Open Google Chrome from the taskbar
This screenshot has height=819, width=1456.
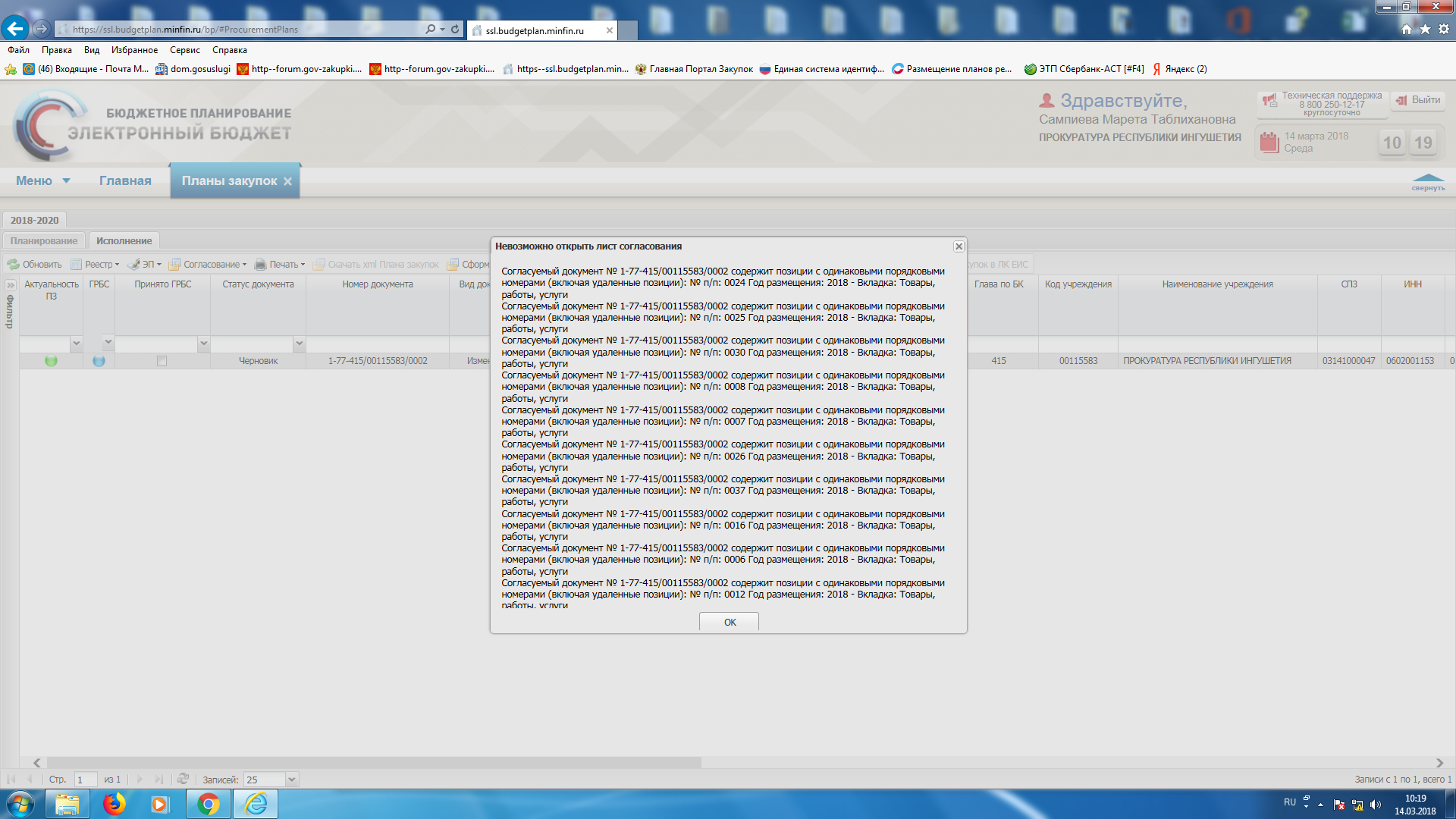208,804
